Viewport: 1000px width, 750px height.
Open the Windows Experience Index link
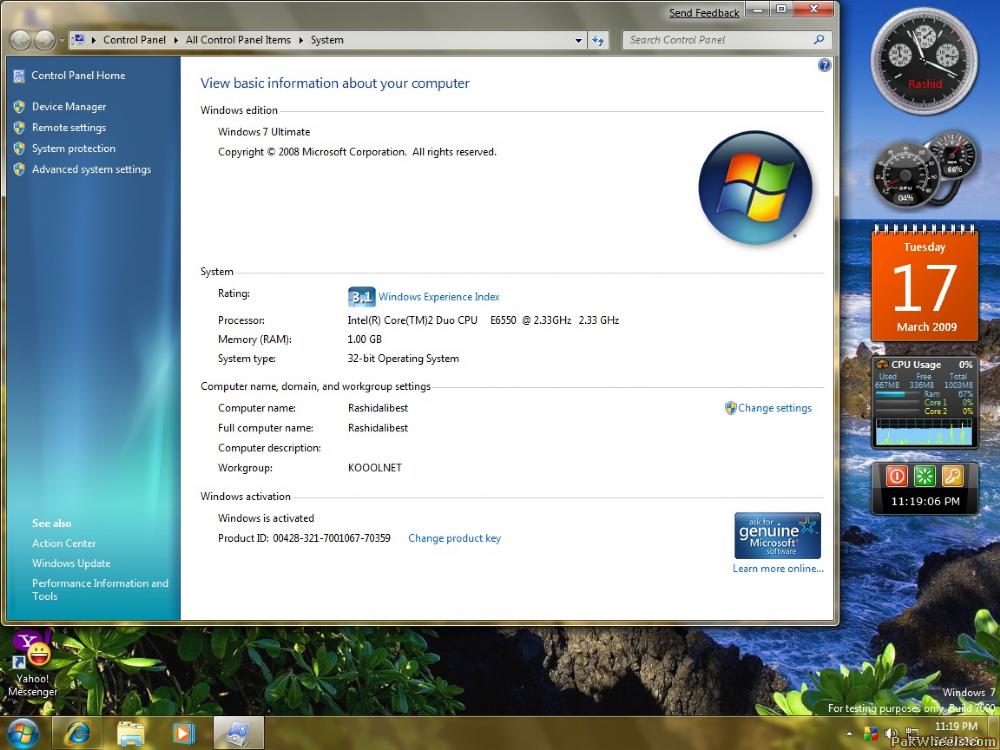[439, 297]
